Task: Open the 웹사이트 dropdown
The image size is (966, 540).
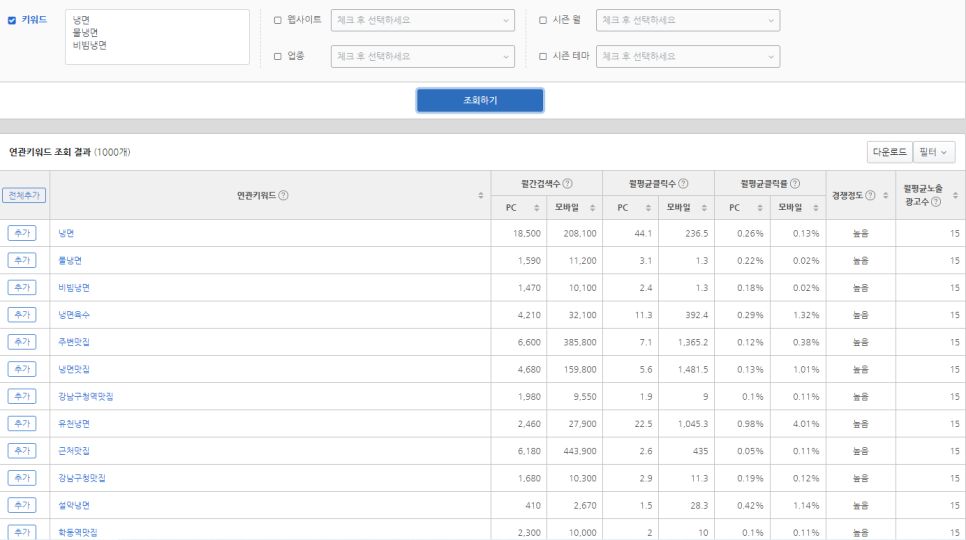Action: pos(423,20)
